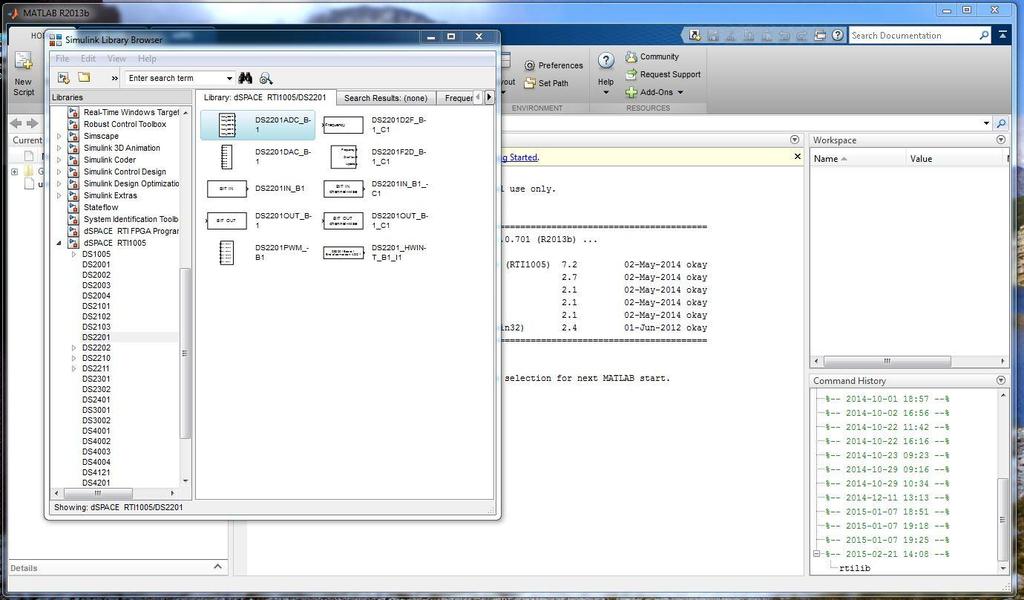Create a new model from Library Browser toolbar
Screen dimensions: 1024x600
[x=63, y=78]
